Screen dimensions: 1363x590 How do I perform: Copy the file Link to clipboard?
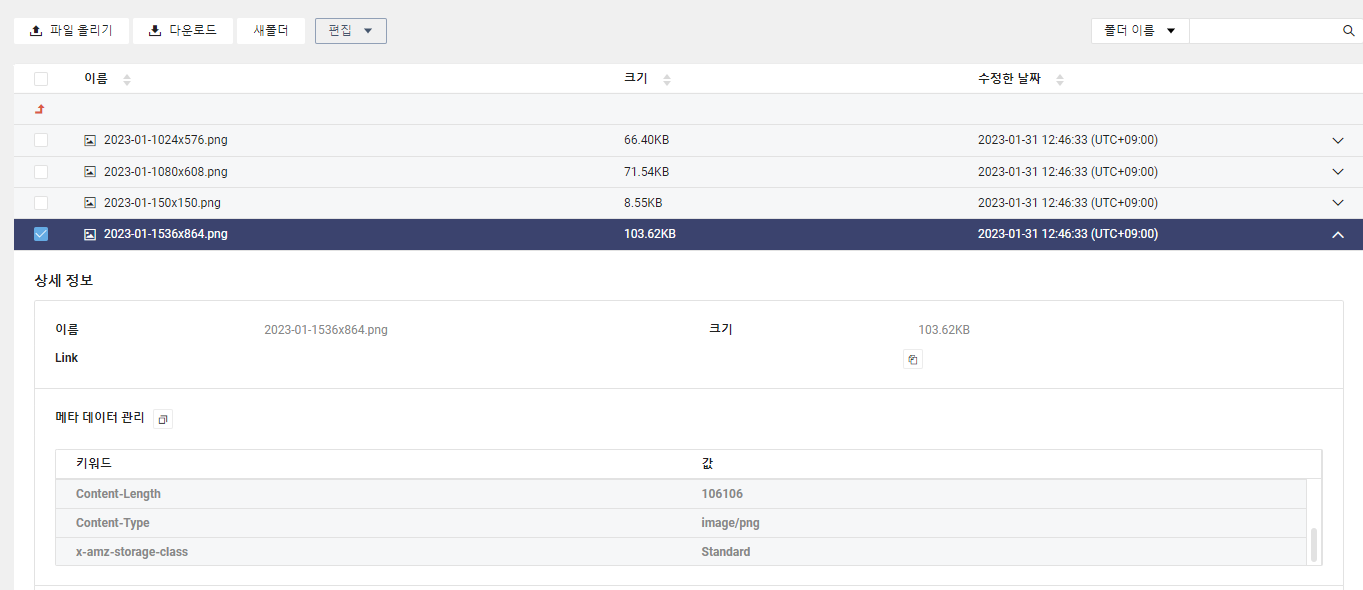click(x=912, y=358)
